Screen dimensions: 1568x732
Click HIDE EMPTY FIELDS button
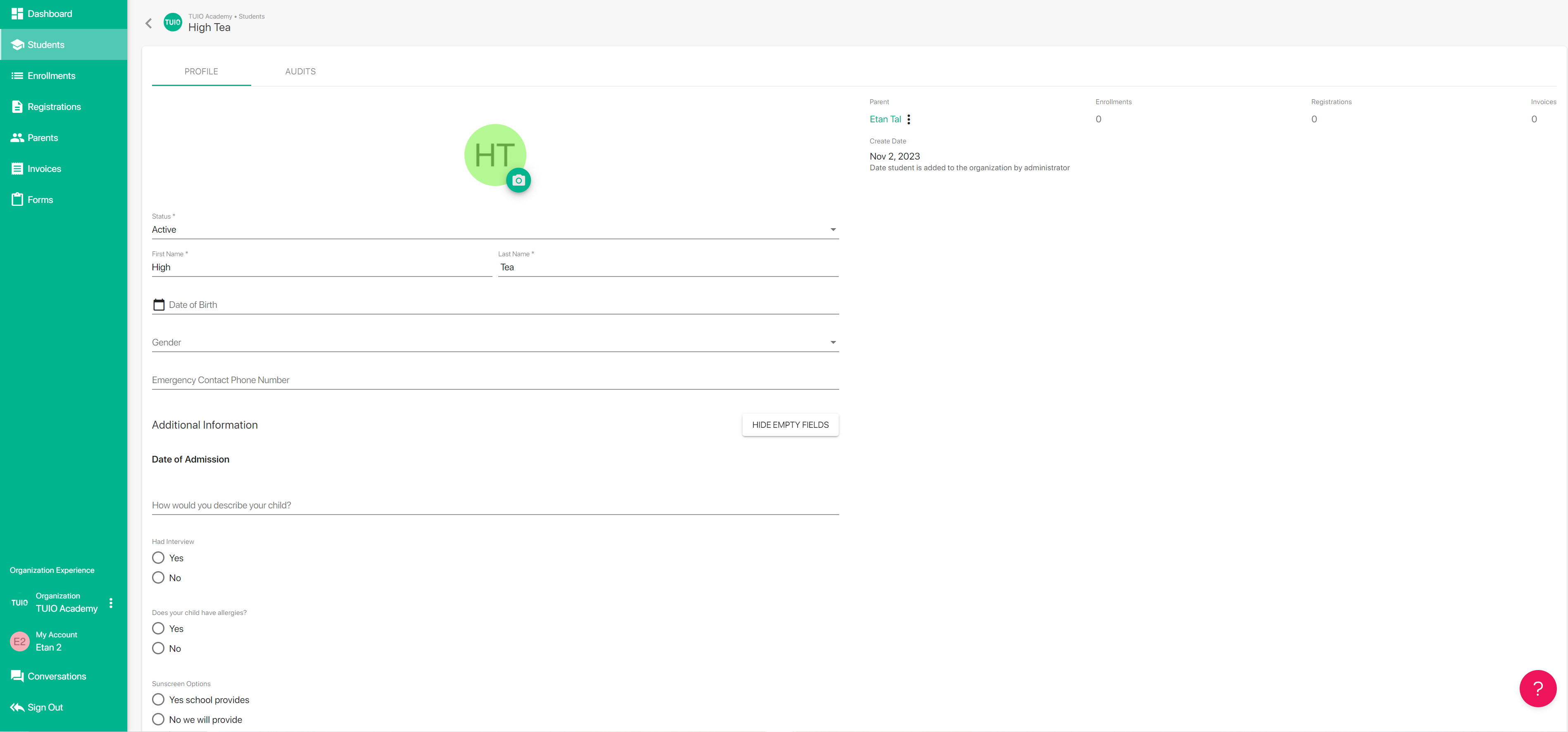(790, 425)
